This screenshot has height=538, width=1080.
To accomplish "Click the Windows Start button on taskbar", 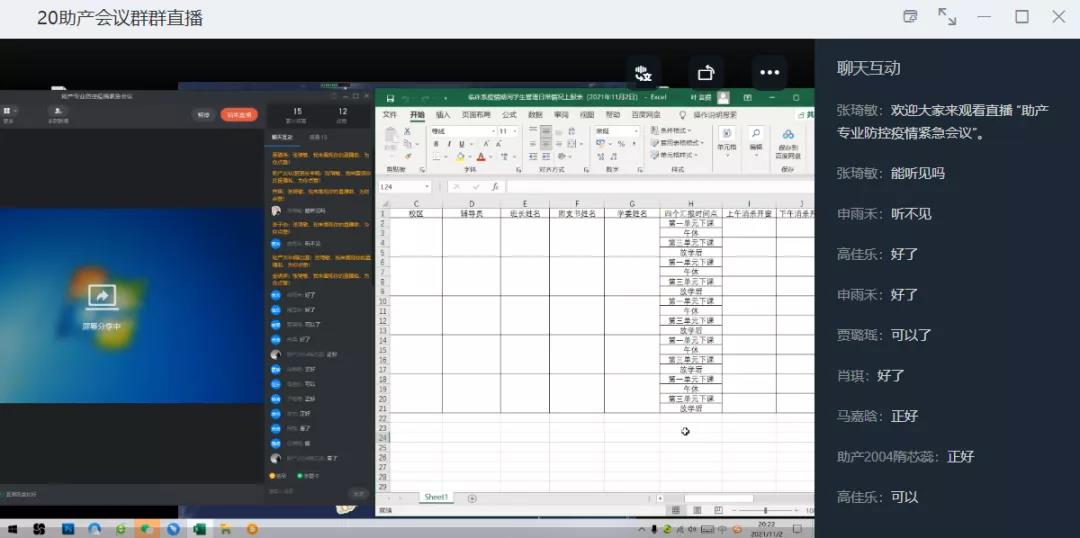I will click(12, 528).
